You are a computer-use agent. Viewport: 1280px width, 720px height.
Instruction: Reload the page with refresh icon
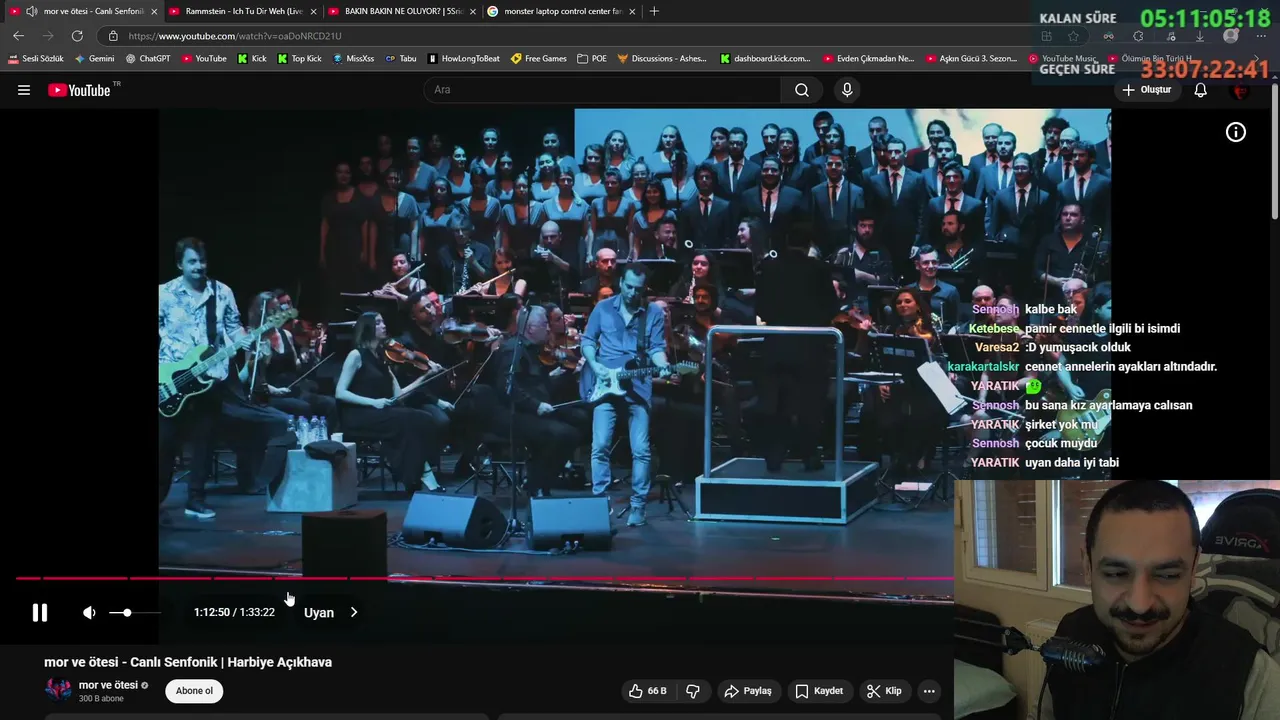[x=77, y=36]
